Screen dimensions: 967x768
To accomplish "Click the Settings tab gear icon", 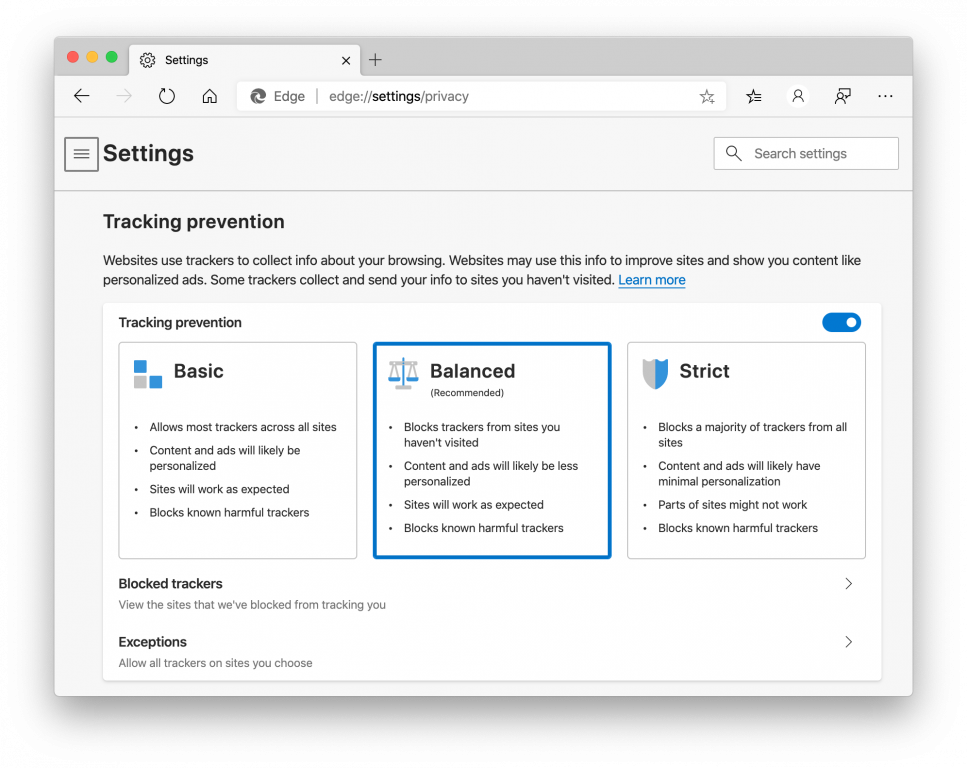I will pyautogui.click(x=147, y=60).
